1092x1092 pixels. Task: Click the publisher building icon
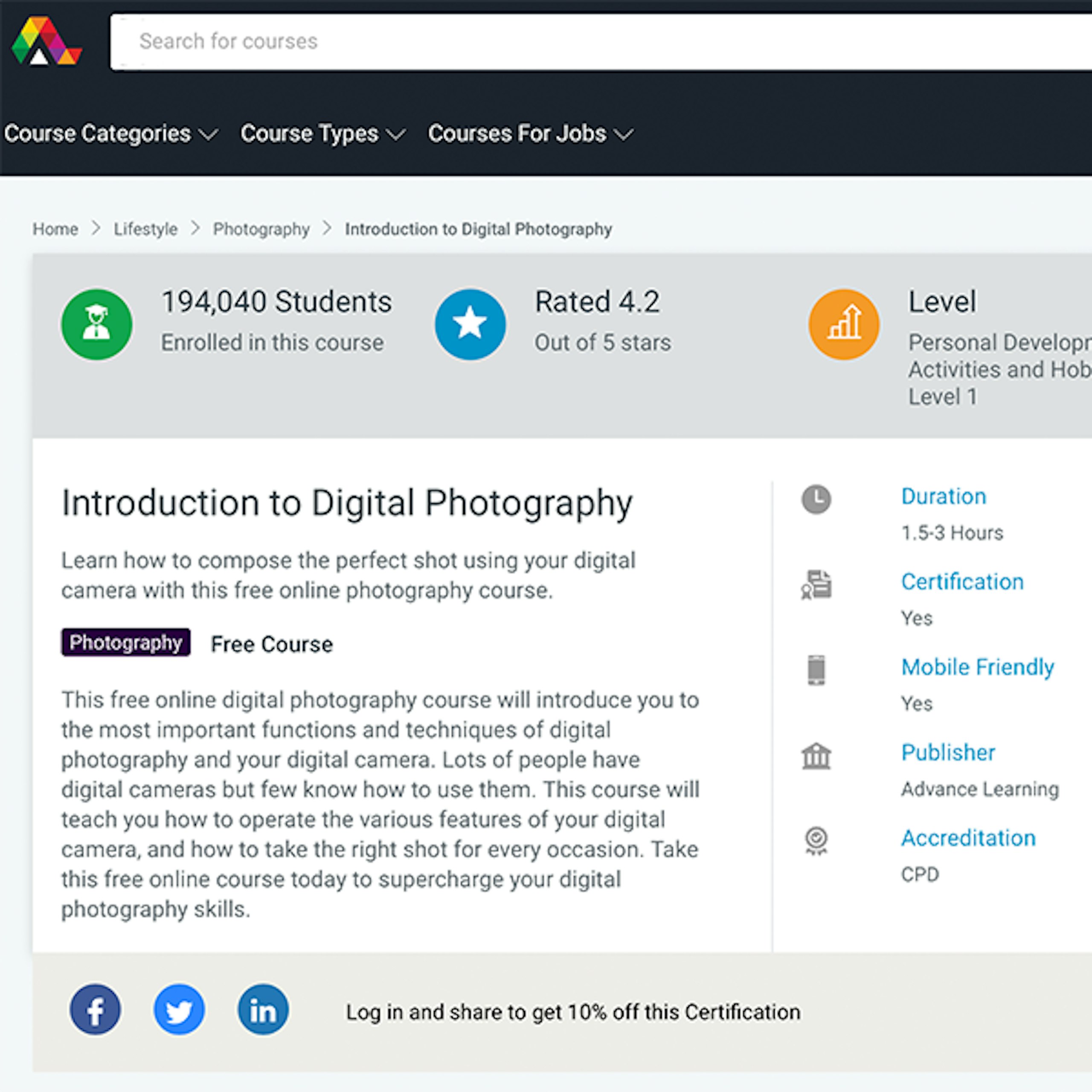click(x=816, y=756)
